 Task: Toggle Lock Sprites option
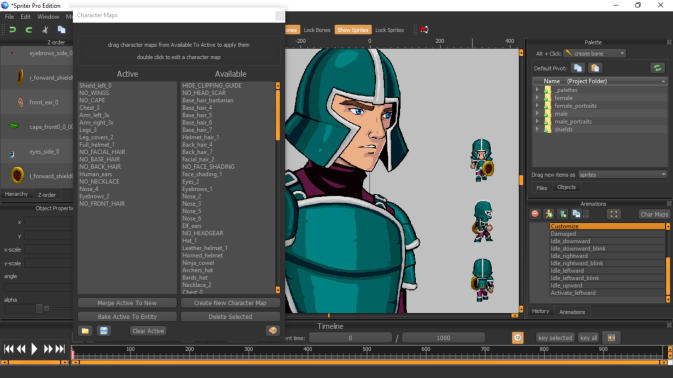point(389,30)
